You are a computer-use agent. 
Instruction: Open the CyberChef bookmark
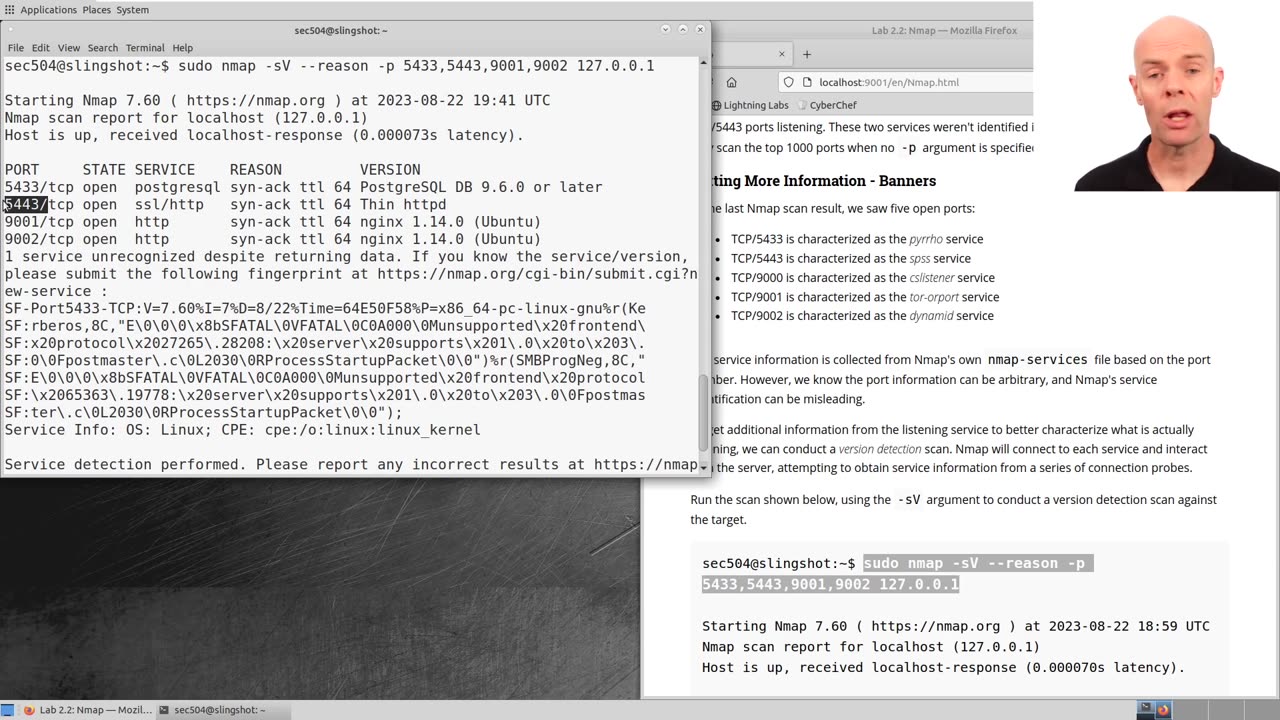click(x=826, y=105)
